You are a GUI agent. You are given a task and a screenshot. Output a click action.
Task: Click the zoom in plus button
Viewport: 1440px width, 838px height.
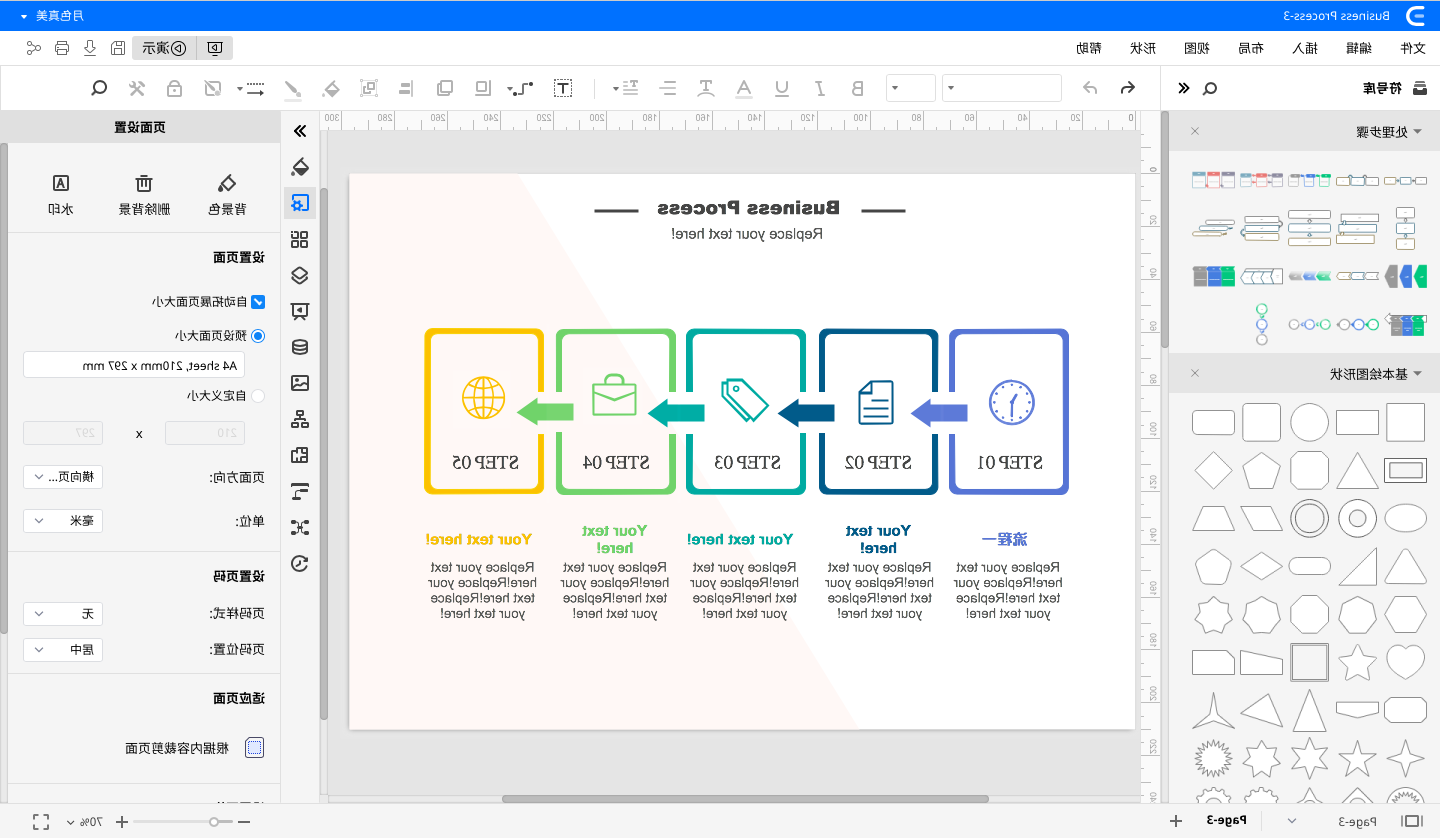pyautogui.click(x=122, y=821)
